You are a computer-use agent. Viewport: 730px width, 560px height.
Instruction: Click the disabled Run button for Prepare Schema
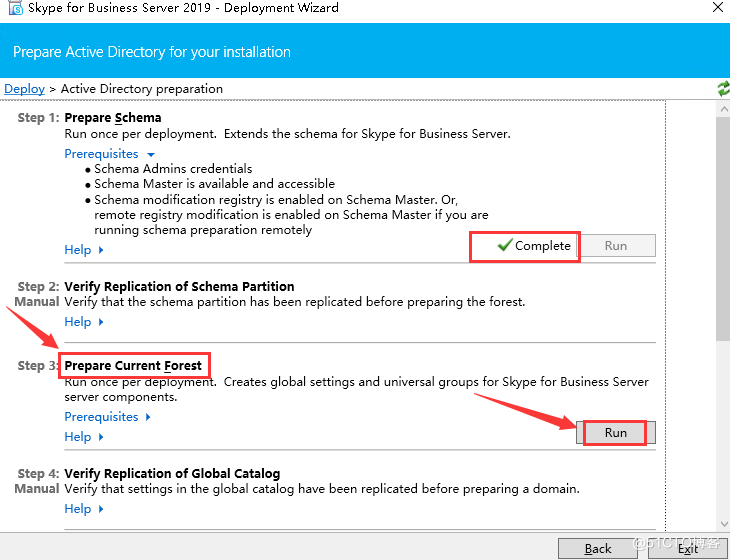616,246
